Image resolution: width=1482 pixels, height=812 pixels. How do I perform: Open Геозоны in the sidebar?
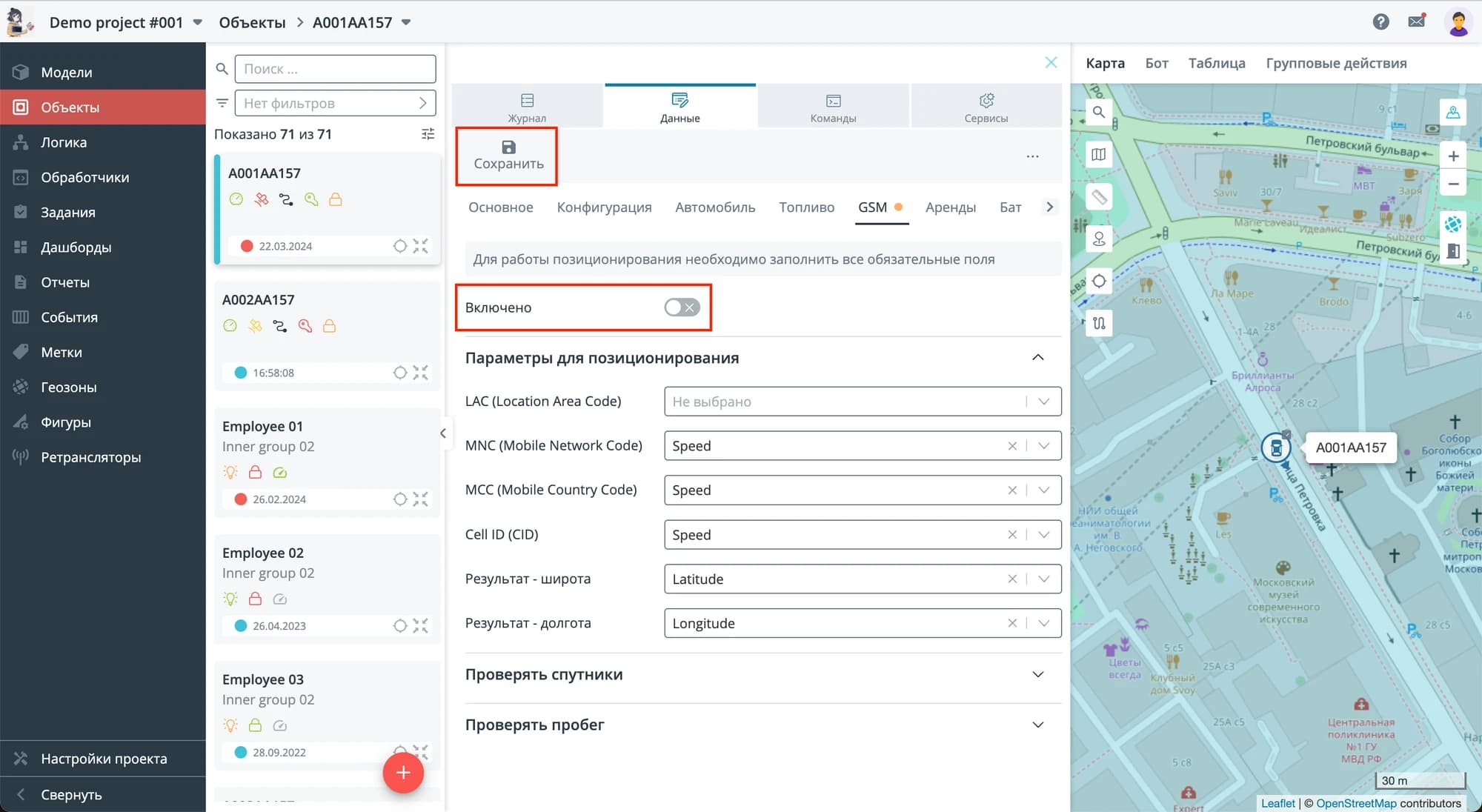pos(69,387)
